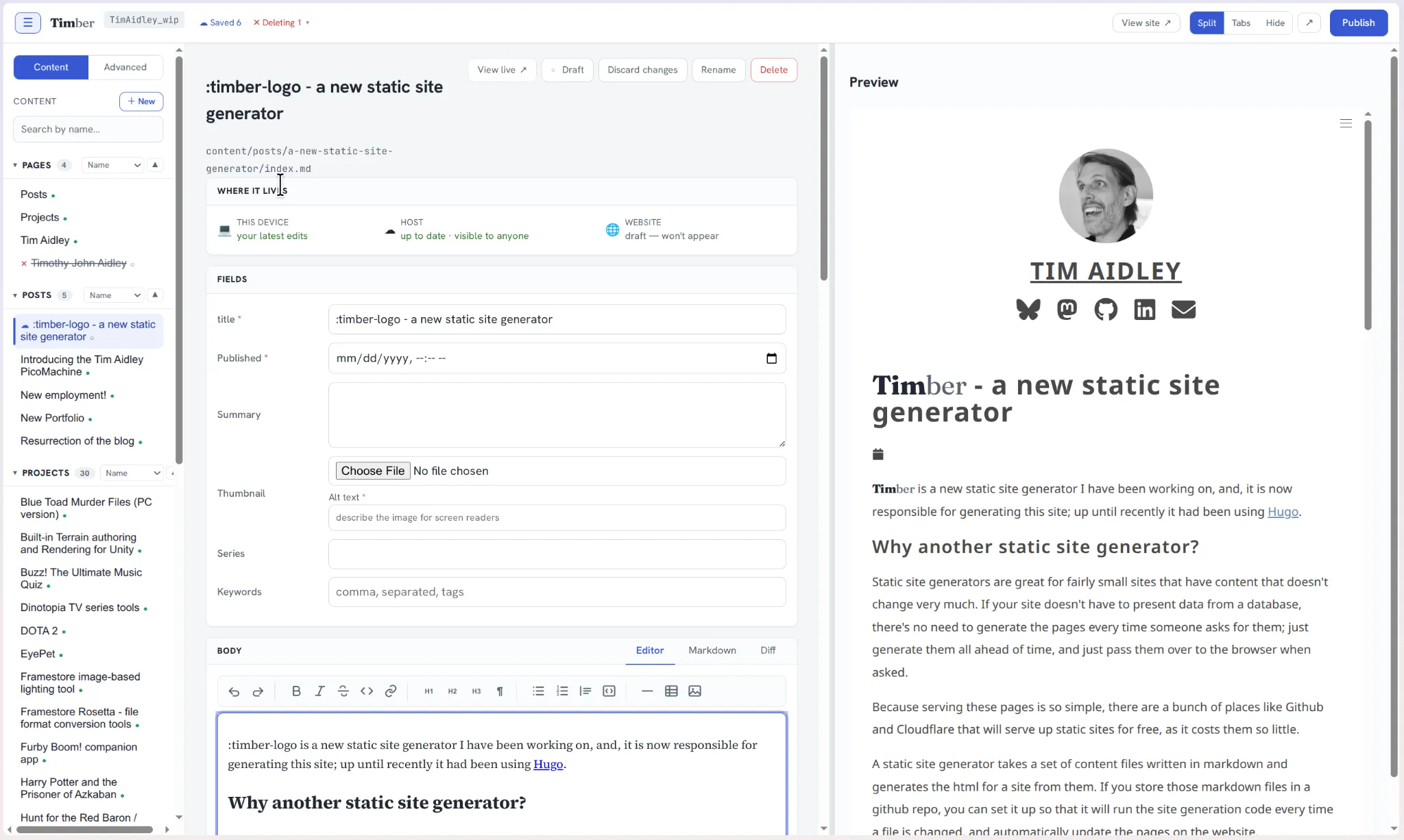The image size is (1404, 840).
Task: Insert a table
Action: pyautogui.click(x=671, y=691)
